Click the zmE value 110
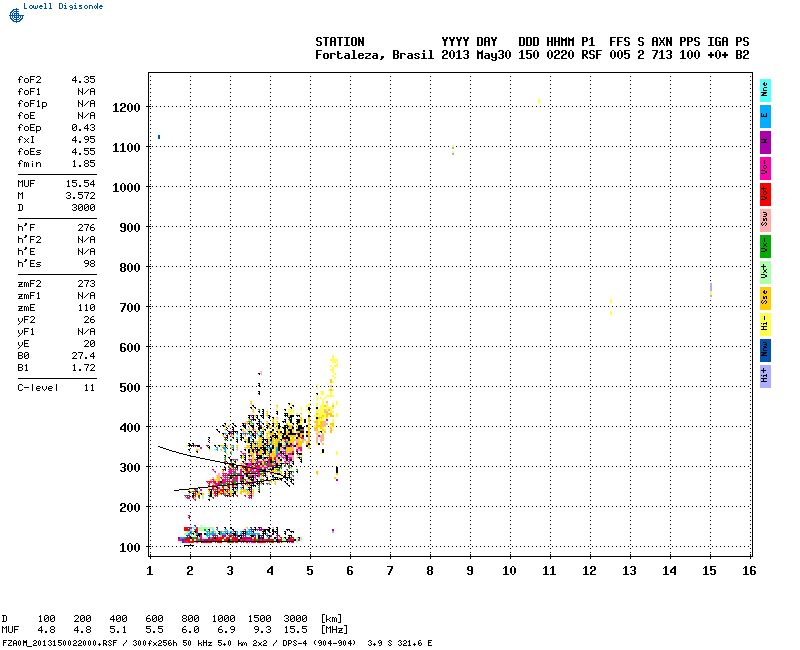This screenshot has height=650, width=800. click(x=86, y=308)
